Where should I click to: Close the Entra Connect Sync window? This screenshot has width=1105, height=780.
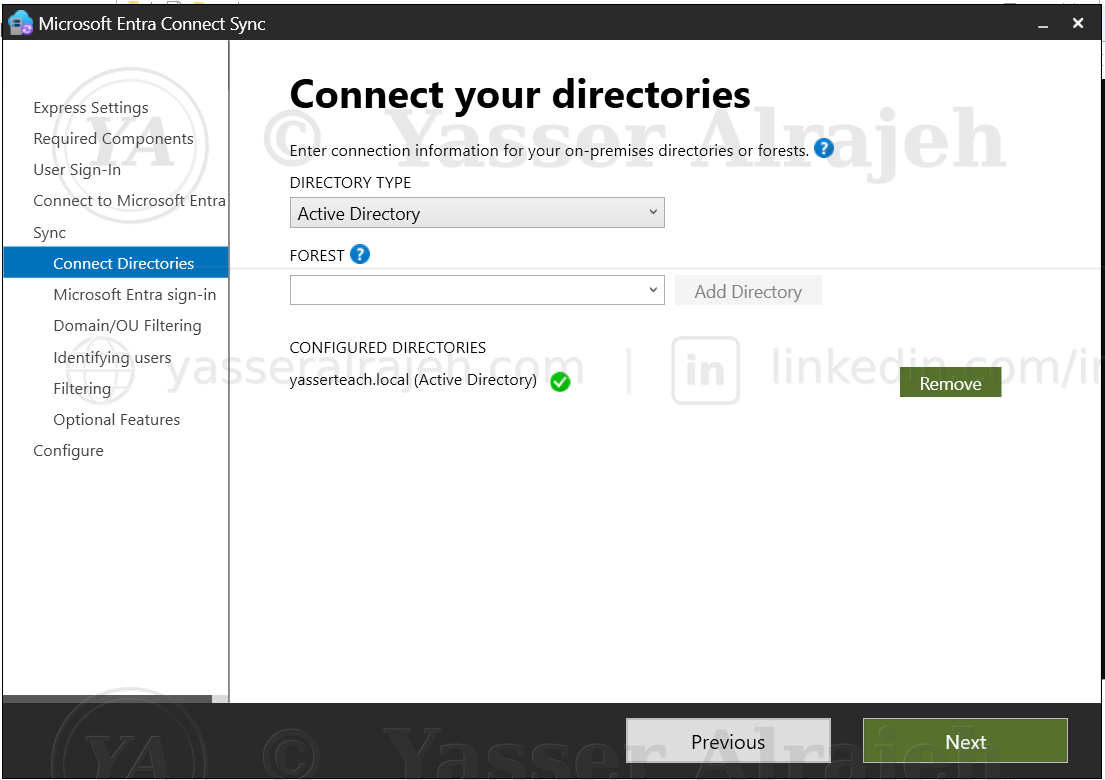tap(1078, 23)
